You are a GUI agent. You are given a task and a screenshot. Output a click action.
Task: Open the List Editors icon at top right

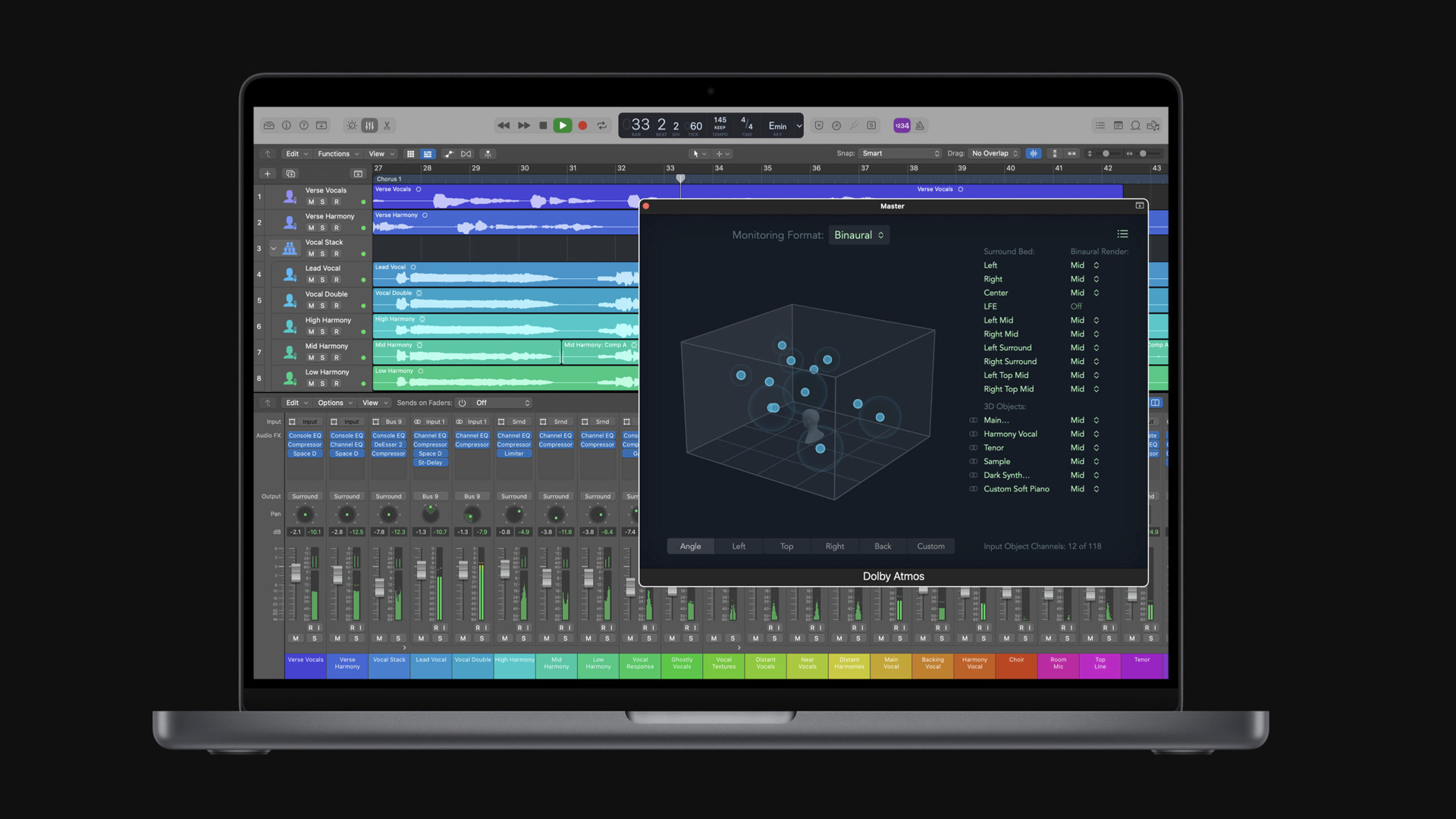point(1100,126)
